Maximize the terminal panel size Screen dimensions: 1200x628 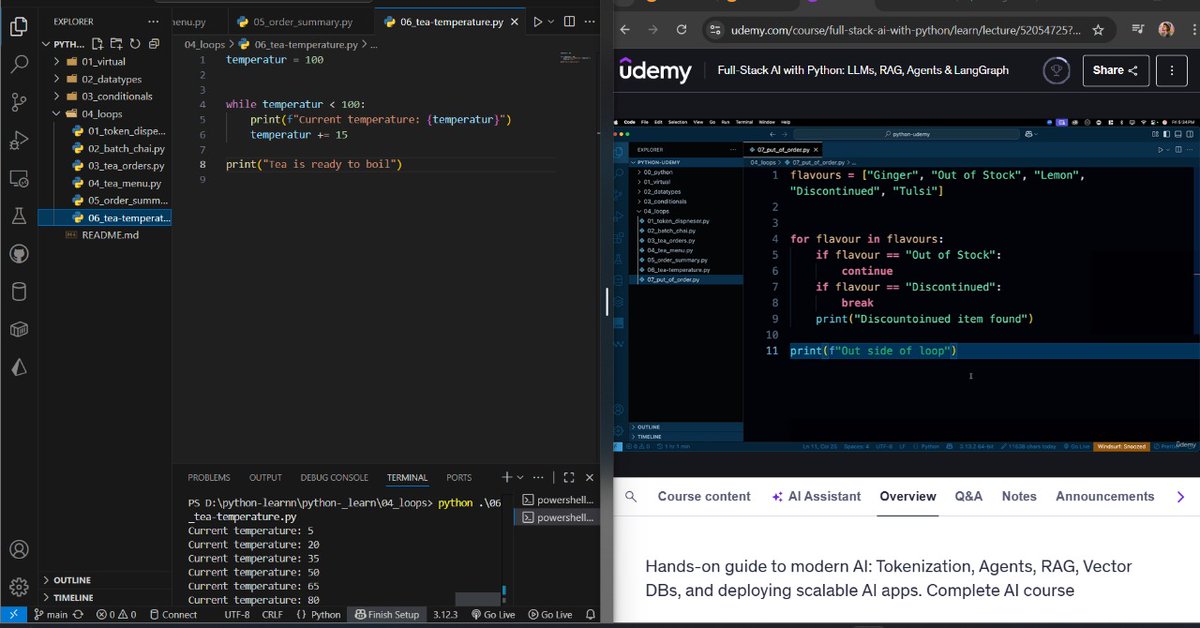[569, 477]
